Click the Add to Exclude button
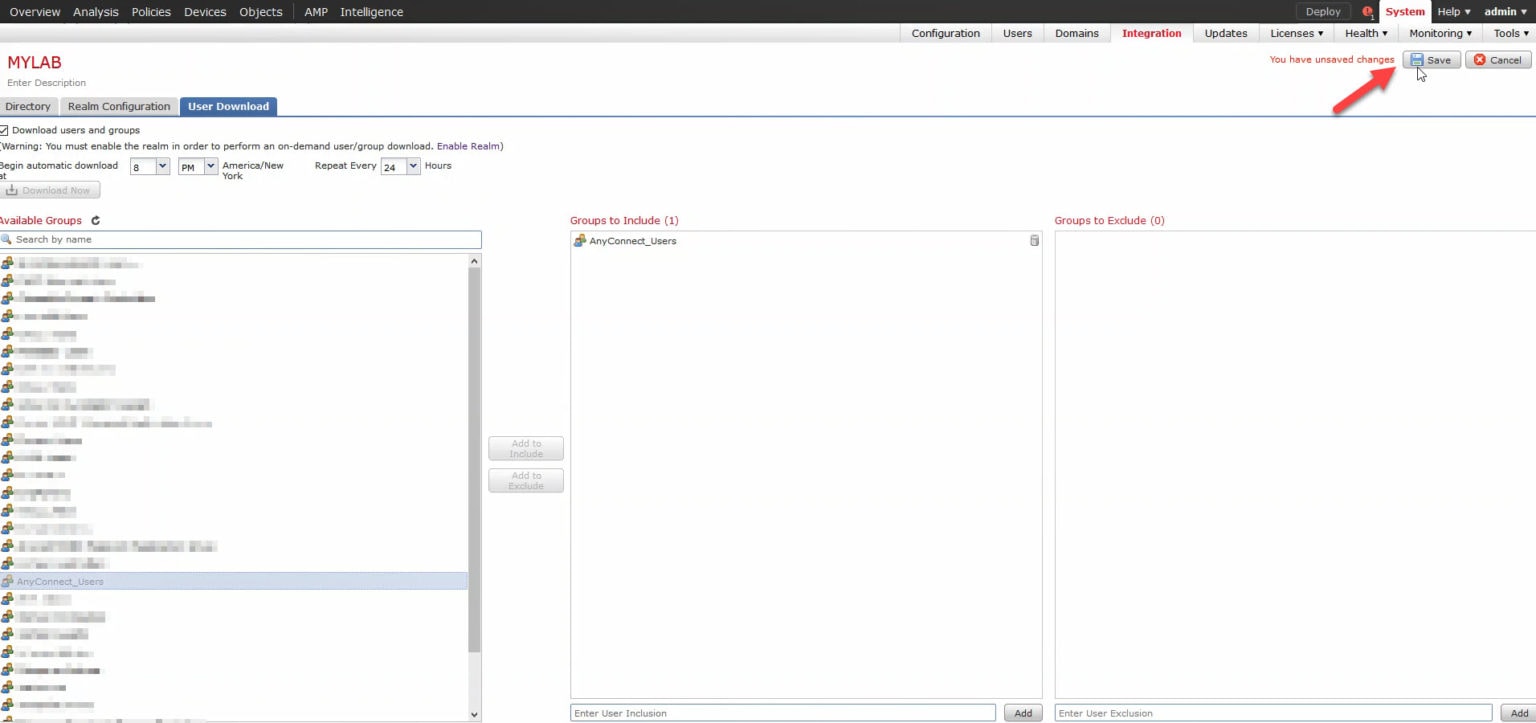 (x=526, y=480)
